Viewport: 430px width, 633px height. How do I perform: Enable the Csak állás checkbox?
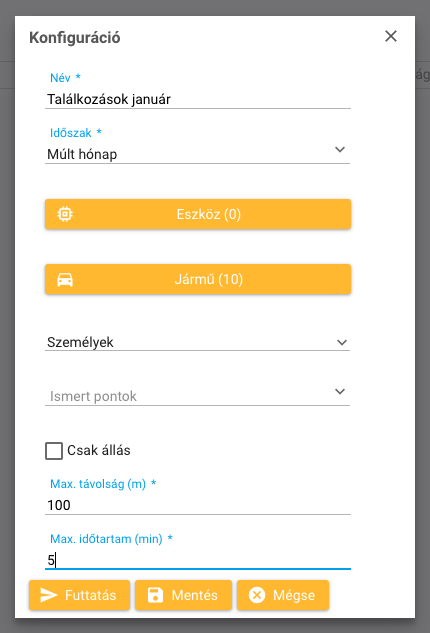coord(54,451)
